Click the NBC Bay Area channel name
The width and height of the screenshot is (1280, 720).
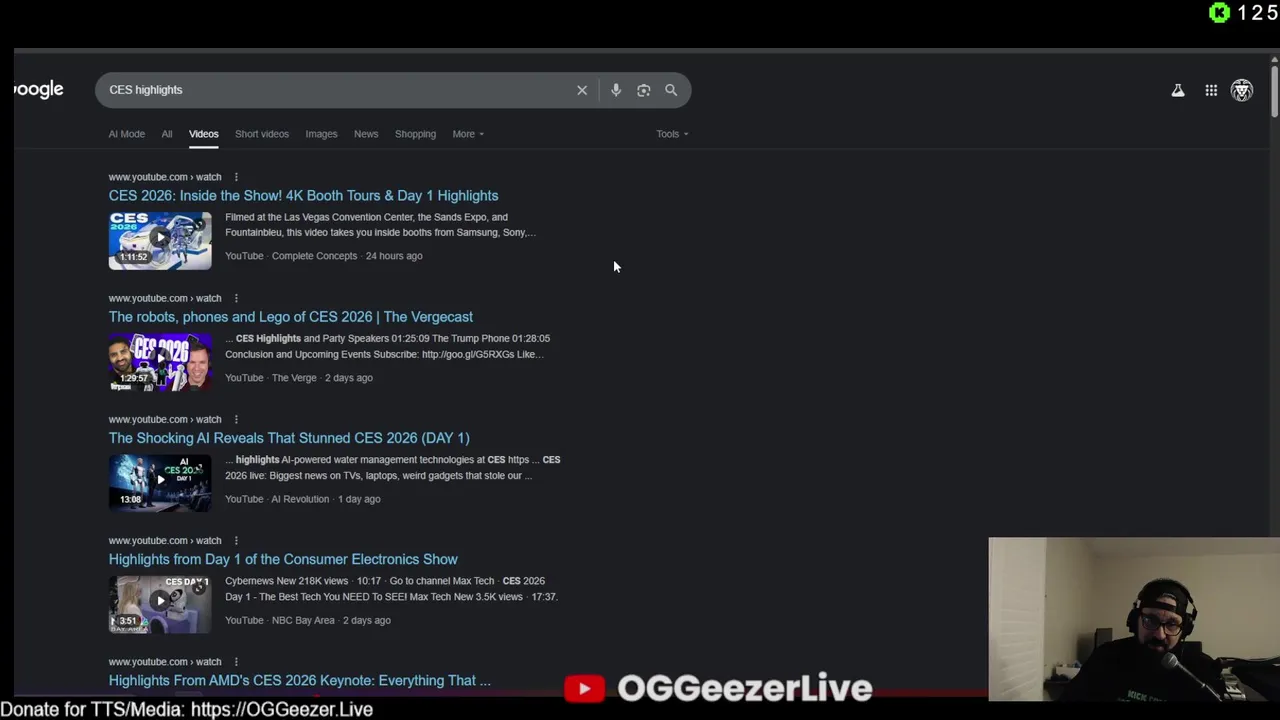pyautogui.click(x=303, y=620)
